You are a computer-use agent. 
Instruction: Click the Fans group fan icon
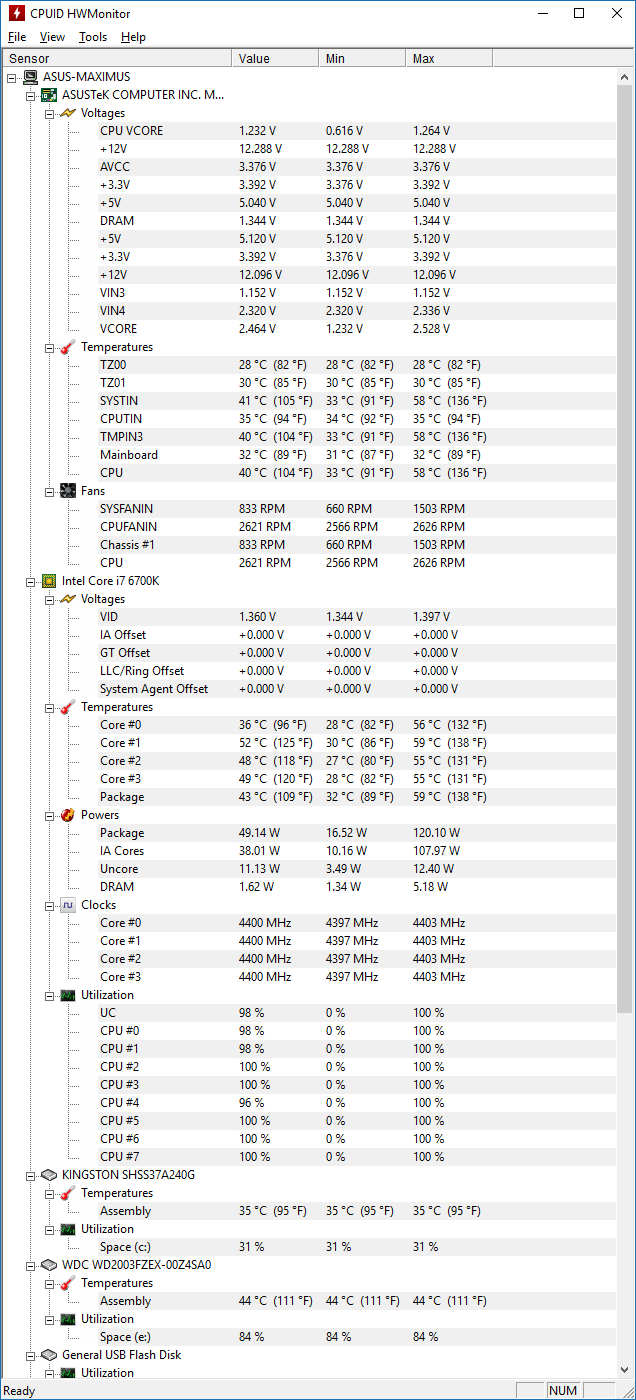pos(67,491)
